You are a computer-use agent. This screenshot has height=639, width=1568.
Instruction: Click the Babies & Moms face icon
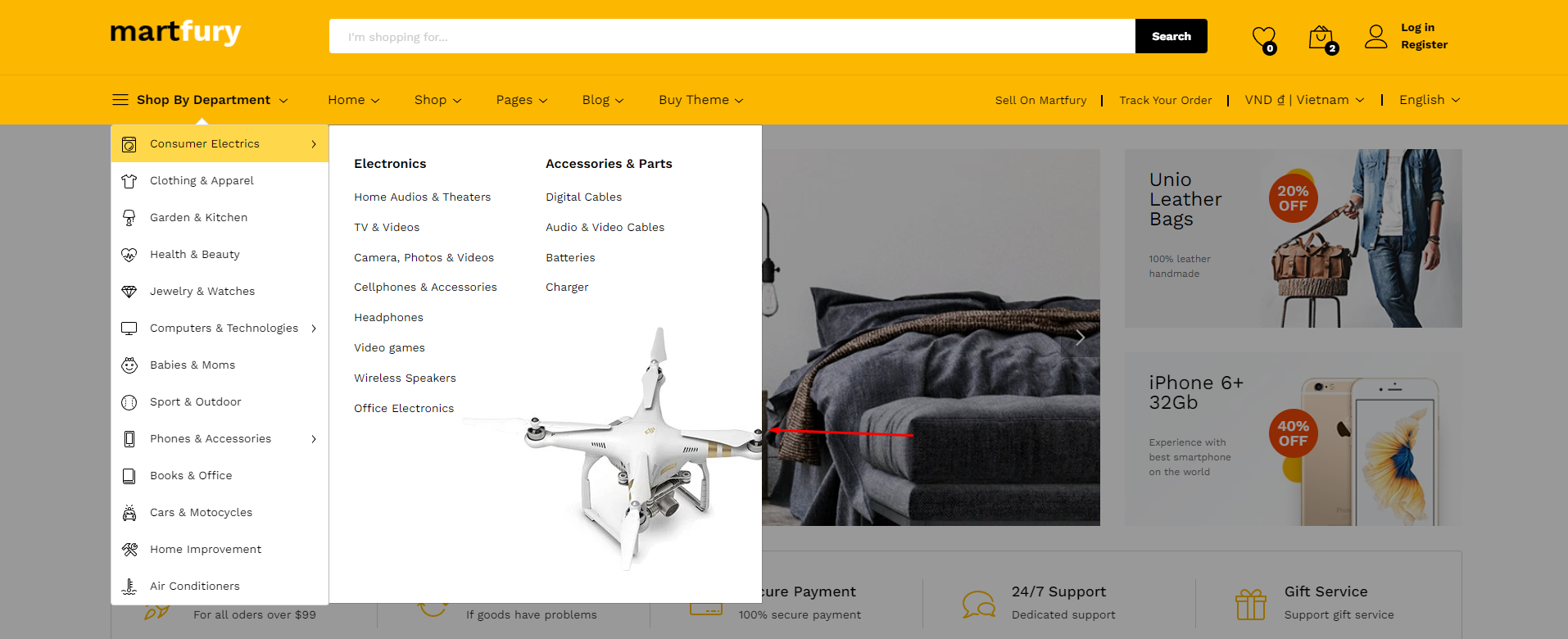click(x=129, y=365)
